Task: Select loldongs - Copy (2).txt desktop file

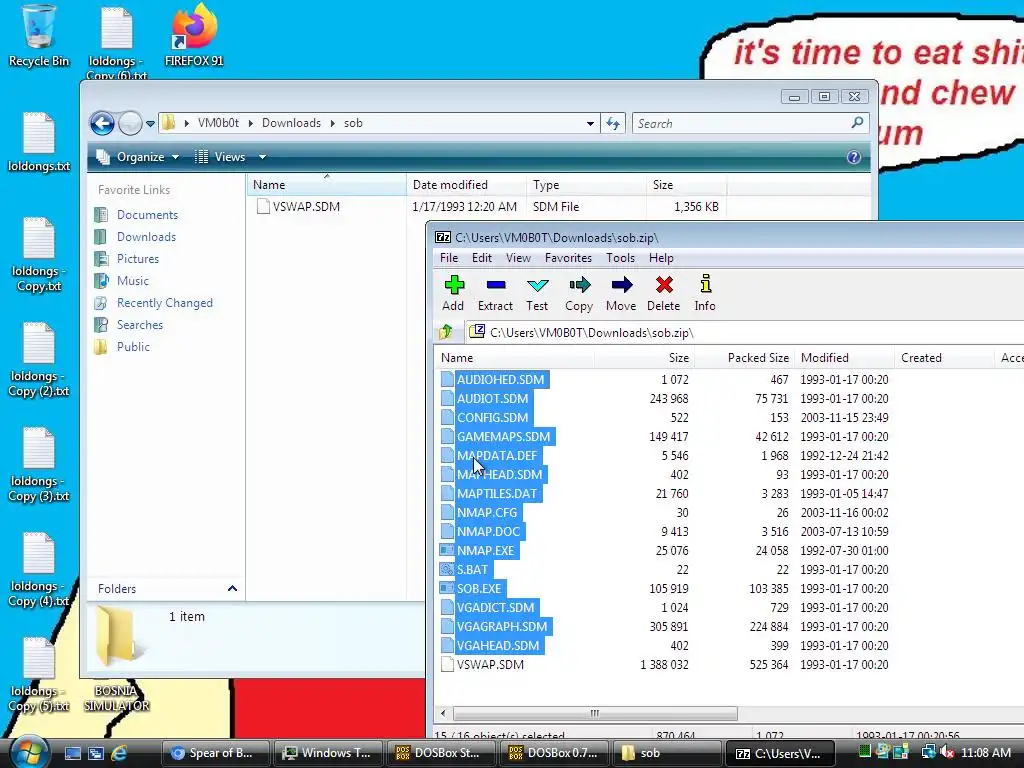Action: [x=39, y=360]
